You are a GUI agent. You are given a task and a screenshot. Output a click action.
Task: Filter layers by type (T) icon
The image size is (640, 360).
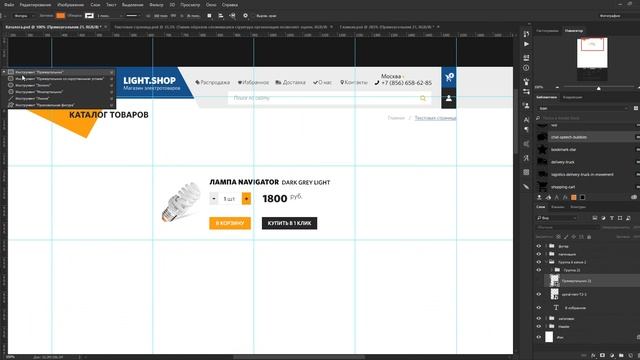[x=611, y=218]
